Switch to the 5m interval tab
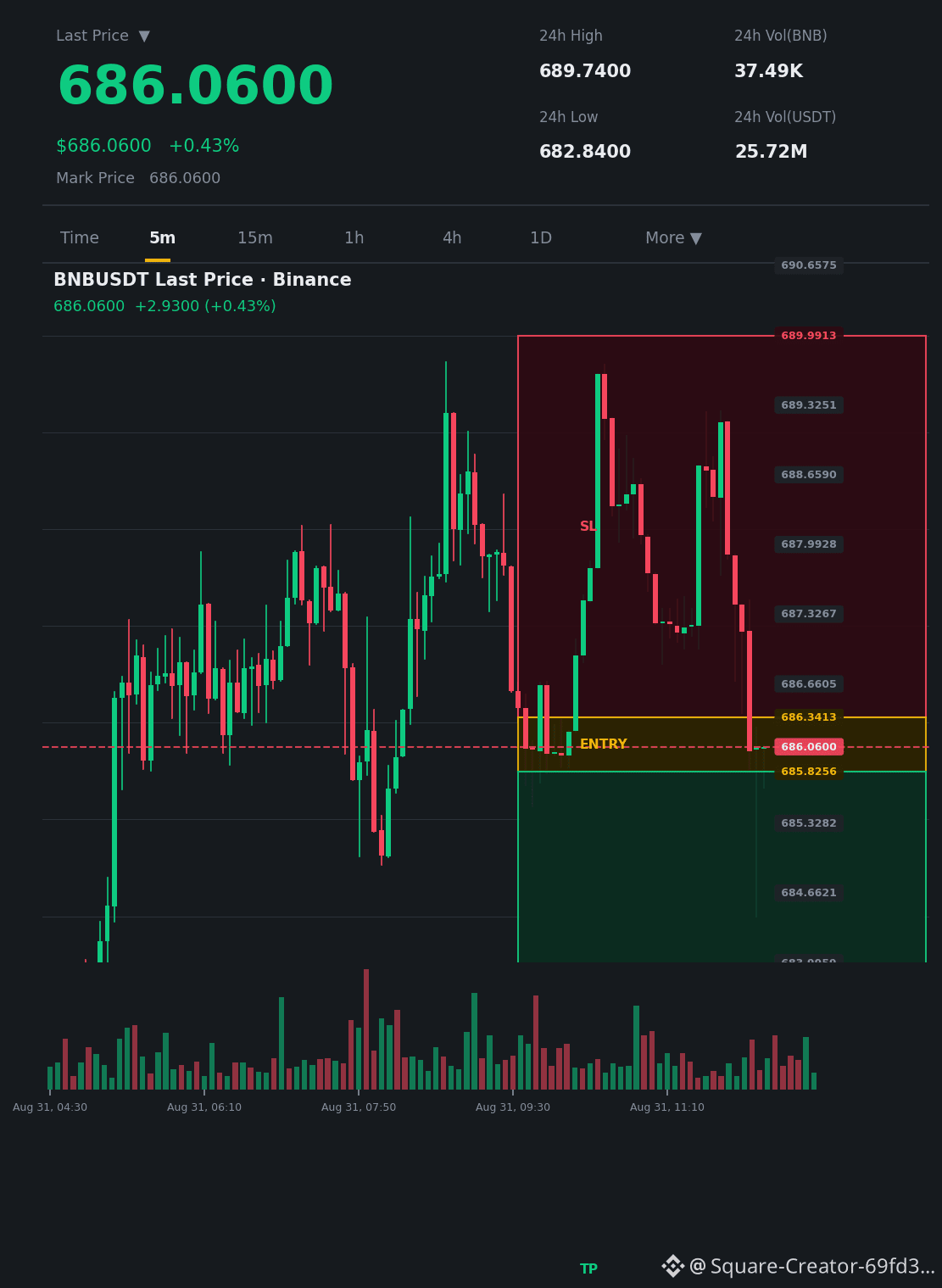Viewport: 942px width, 1288px height. tap(162, 238)
